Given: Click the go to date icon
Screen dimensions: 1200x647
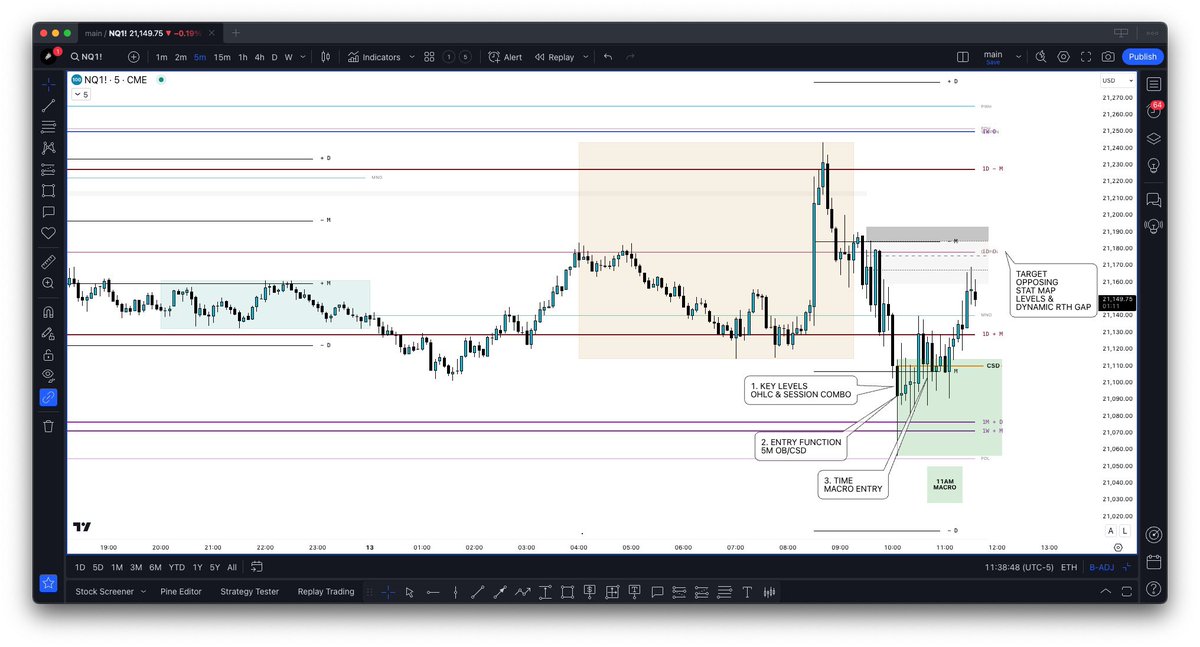Looking at the screenshot, I should (x=257, y=567).
